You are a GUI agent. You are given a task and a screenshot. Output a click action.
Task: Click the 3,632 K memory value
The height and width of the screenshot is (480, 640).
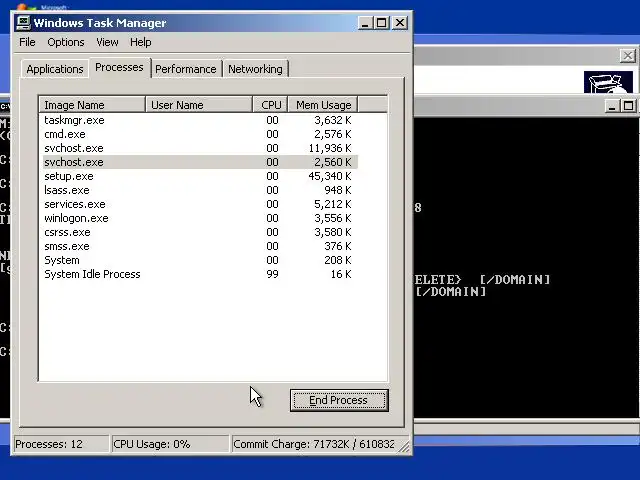coord(333,120)
